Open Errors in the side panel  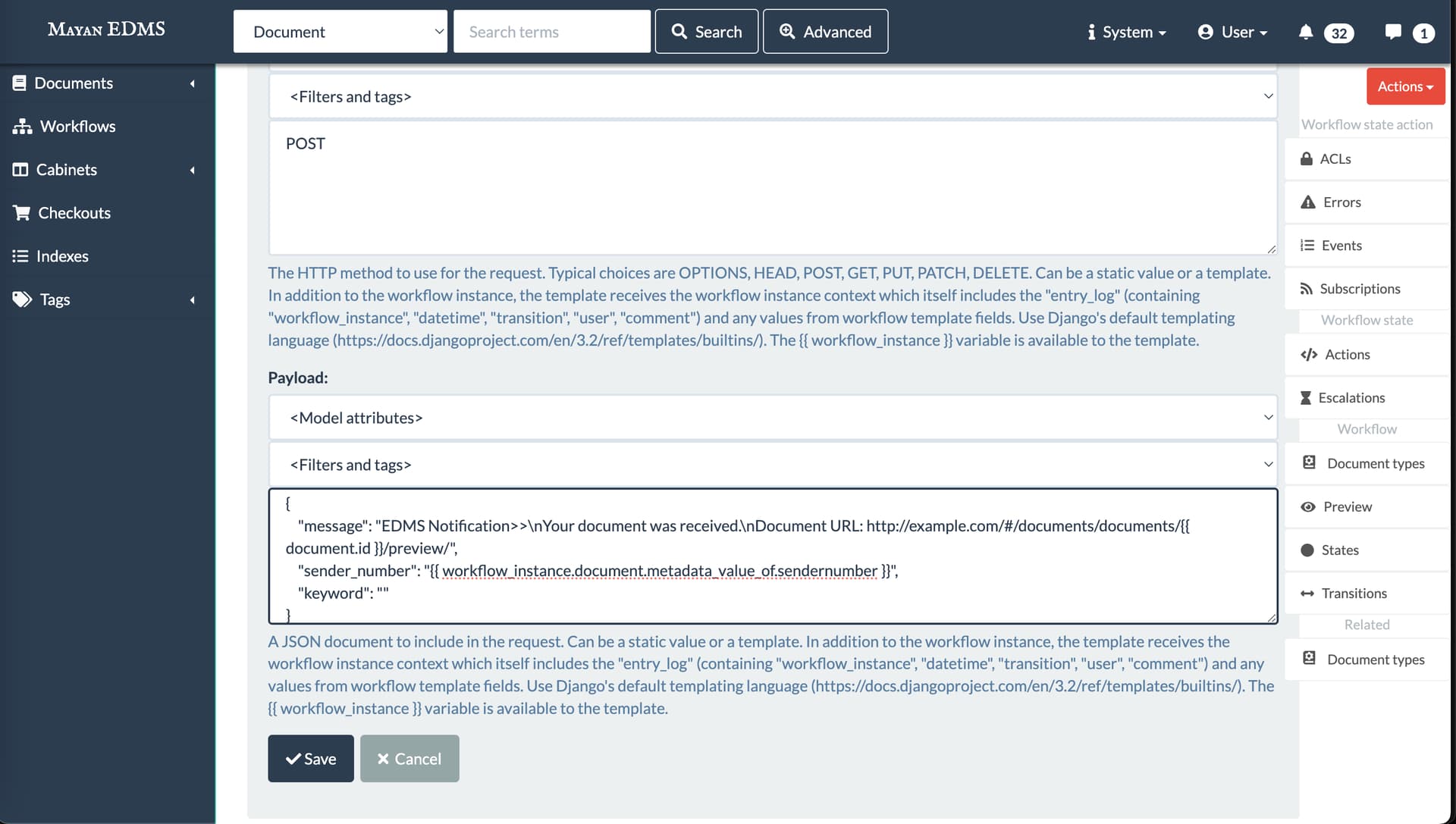[1367, 202]
